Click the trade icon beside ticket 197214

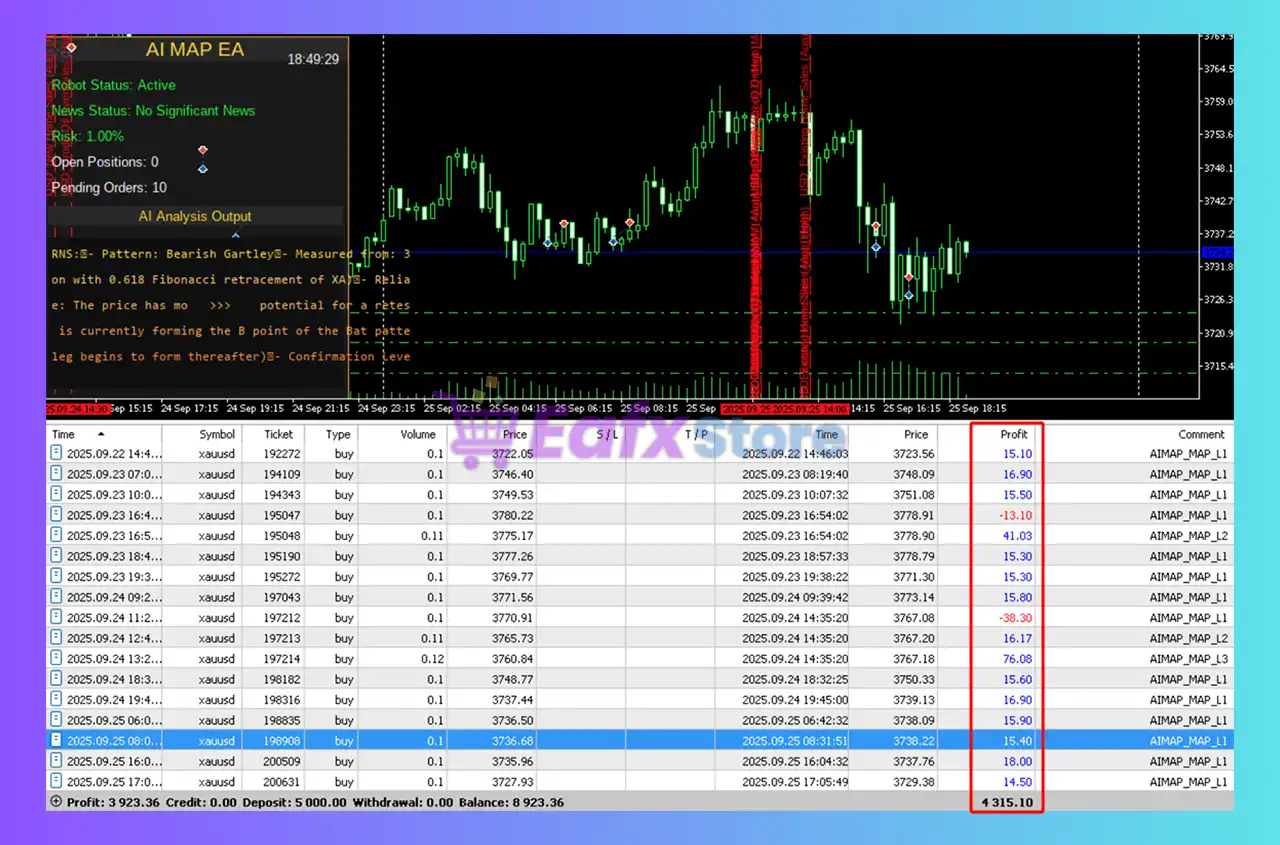point(57,659)
